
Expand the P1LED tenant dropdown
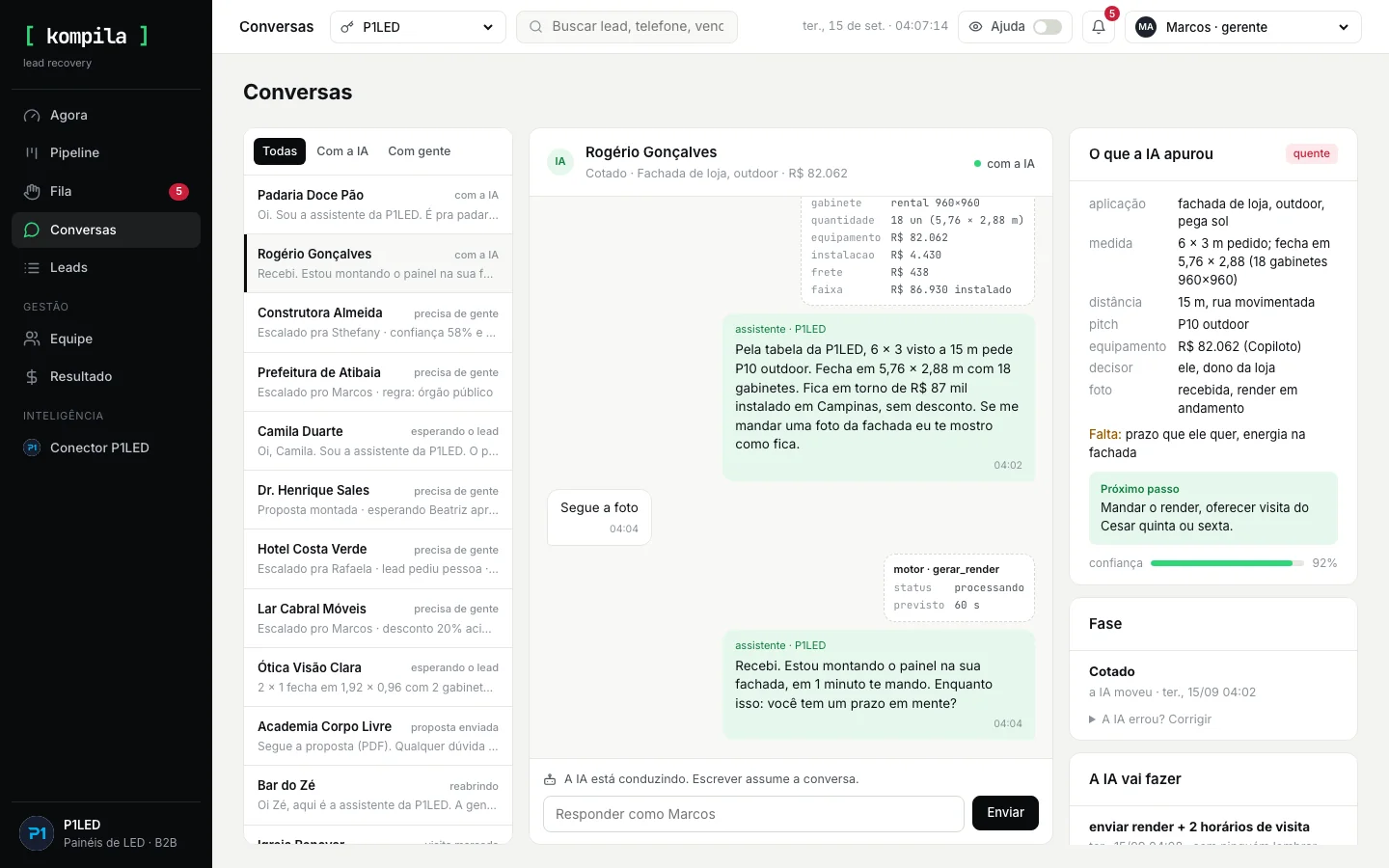click(x=418, y=27)
